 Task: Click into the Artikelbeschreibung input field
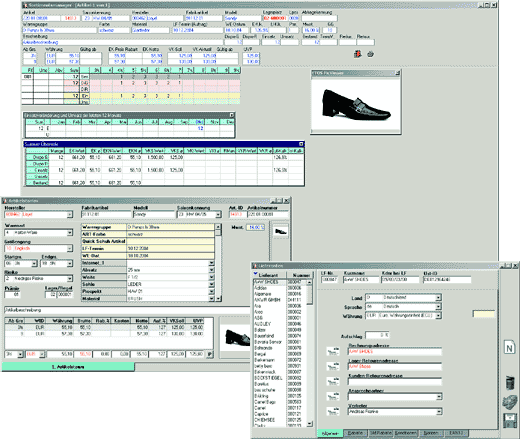coord(127,310)
